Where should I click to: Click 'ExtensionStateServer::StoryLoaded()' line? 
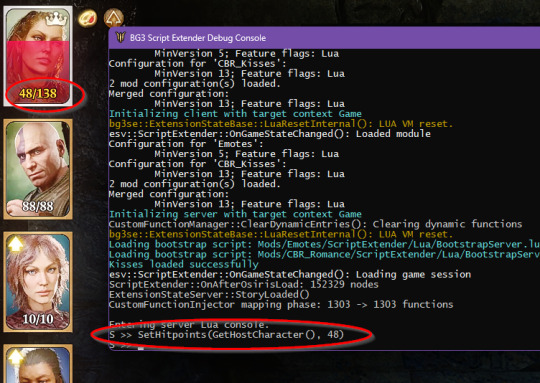[209, 294]
